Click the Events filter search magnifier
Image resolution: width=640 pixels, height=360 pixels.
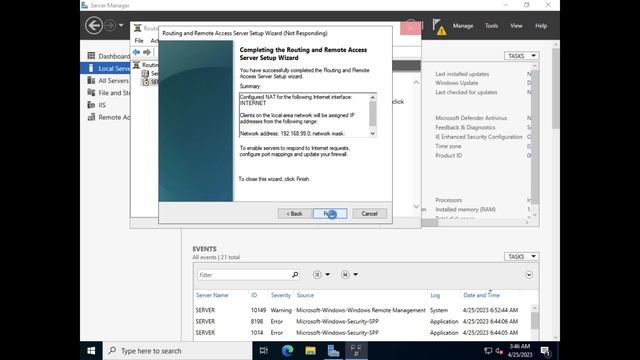(295, 275)
